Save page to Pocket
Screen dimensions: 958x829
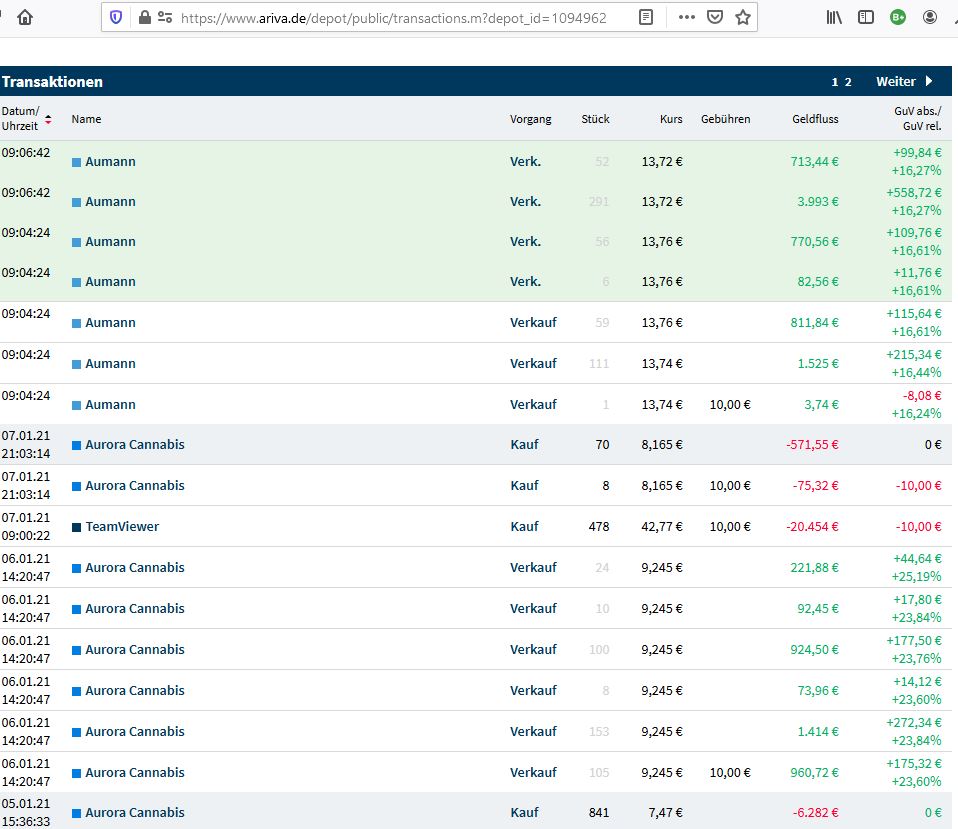click(715, 17)
